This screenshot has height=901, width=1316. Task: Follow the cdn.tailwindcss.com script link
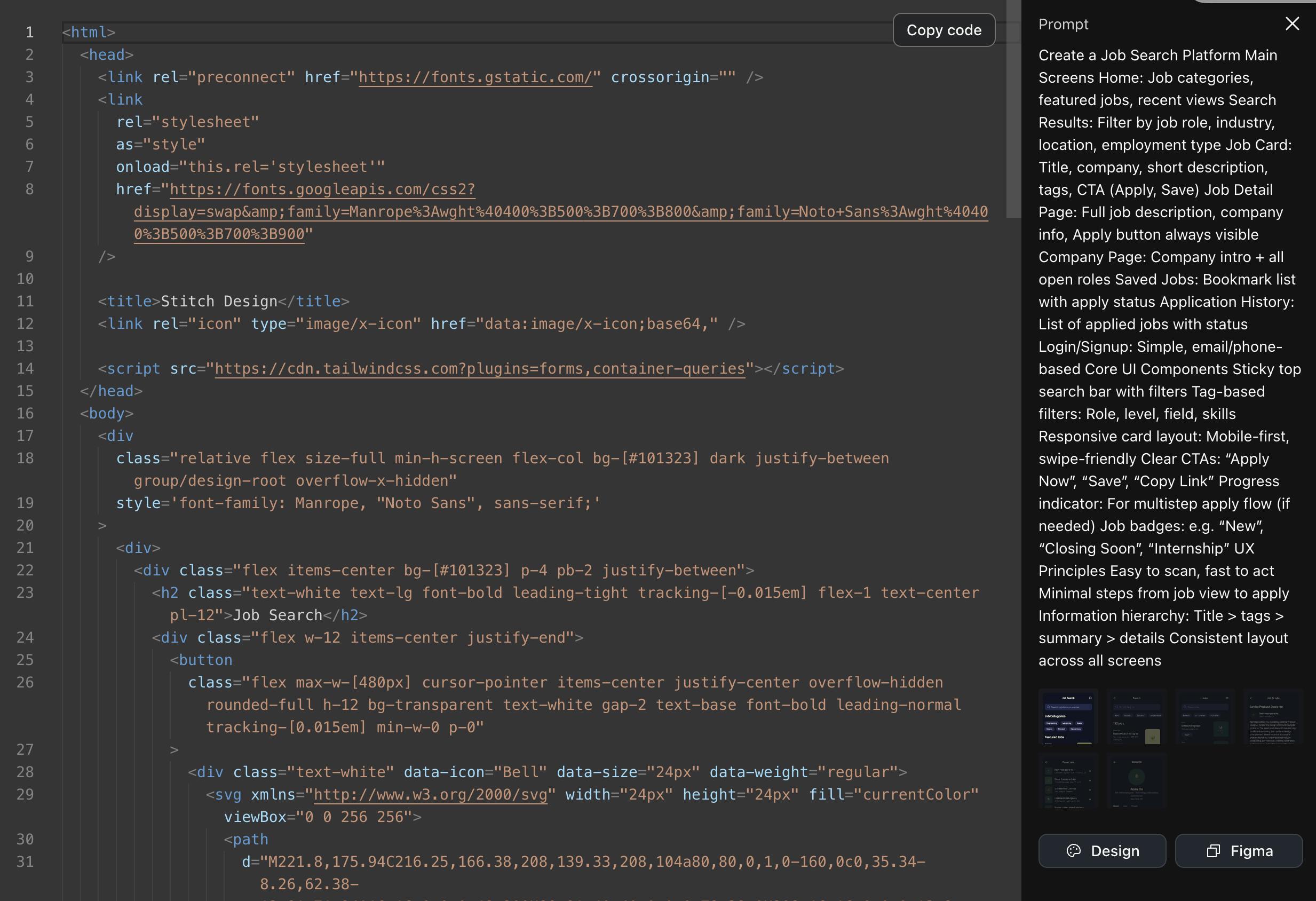[480, 369]
